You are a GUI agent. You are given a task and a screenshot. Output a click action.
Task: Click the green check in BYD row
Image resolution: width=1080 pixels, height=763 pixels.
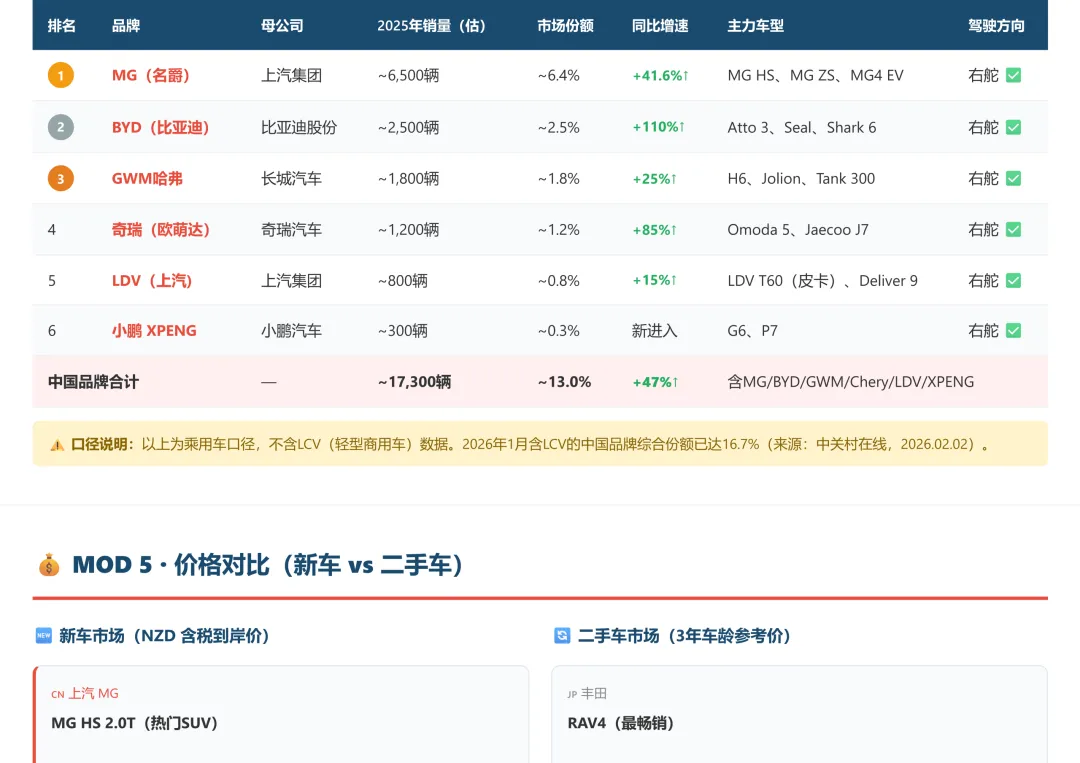point(1013,127)
